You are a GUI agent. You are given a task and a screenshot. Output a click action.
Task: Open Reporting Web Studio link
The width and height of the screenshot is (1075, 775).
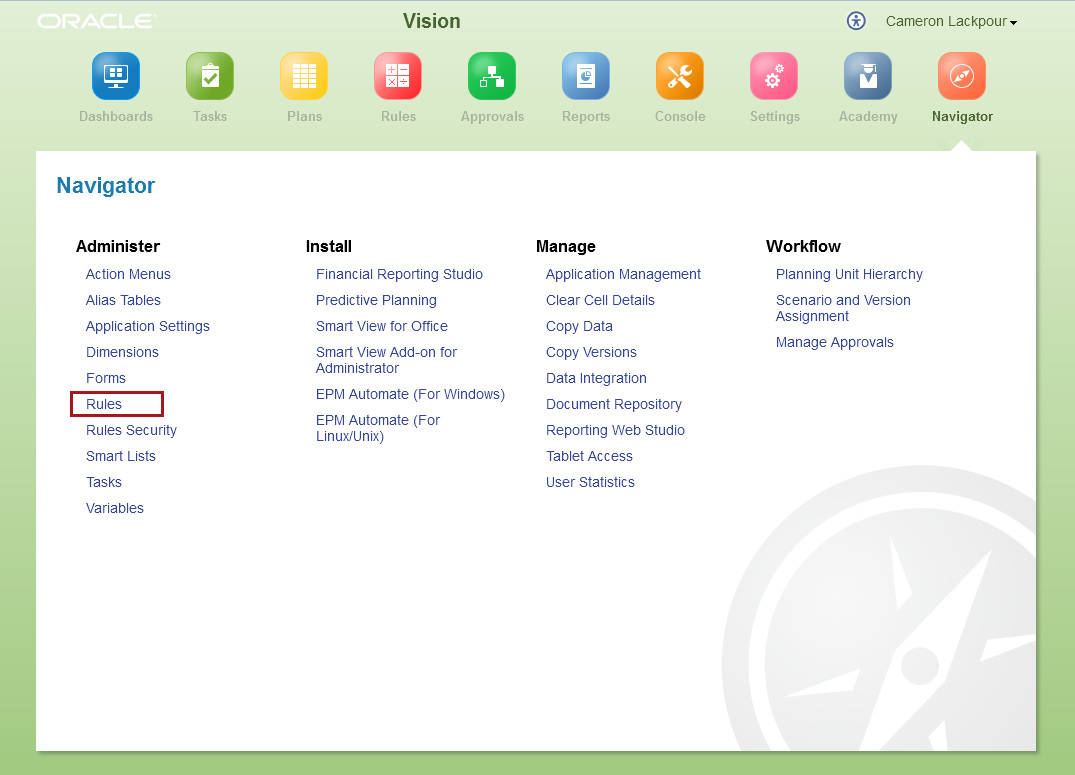coord(615,430)
